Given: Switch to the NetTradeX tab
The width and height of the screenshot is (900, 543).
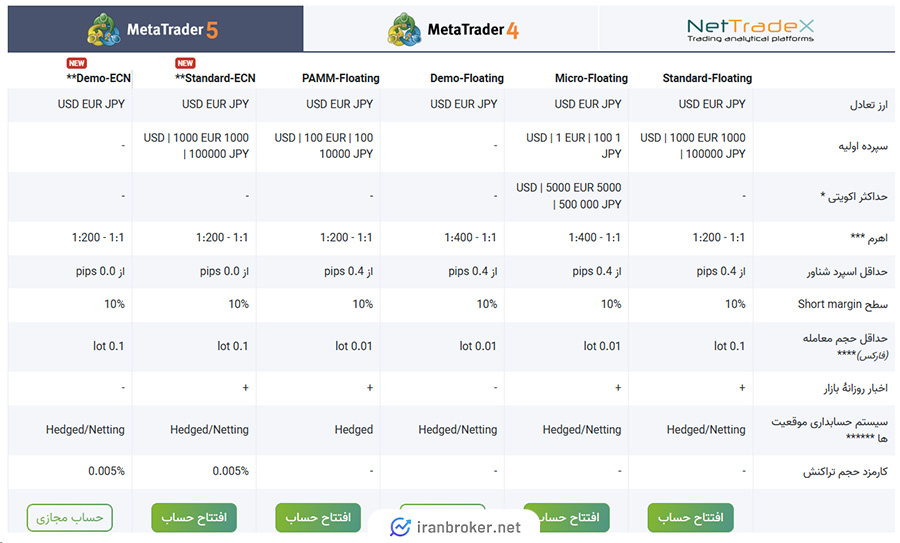Looking at the screenshot, I should pyautogui.click(x=747, y=29).
